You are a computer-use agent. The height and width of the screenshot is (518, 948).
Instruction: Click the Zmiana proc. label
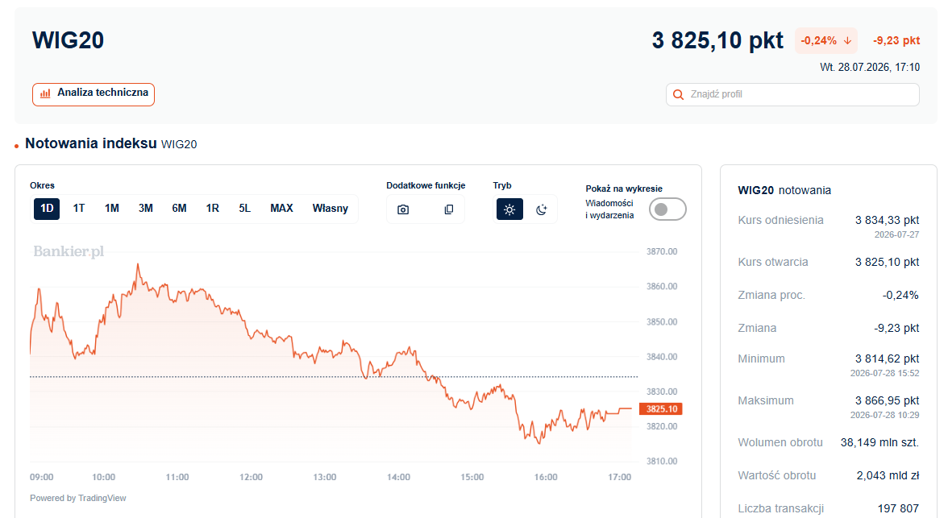(771, 295)
